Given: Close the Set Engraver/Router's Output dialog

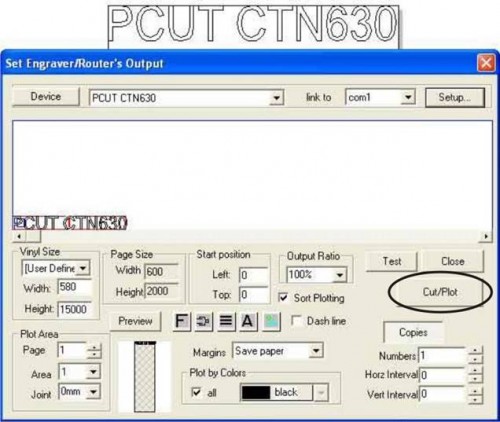Looking at the screenshot, I should pos(485,63).
